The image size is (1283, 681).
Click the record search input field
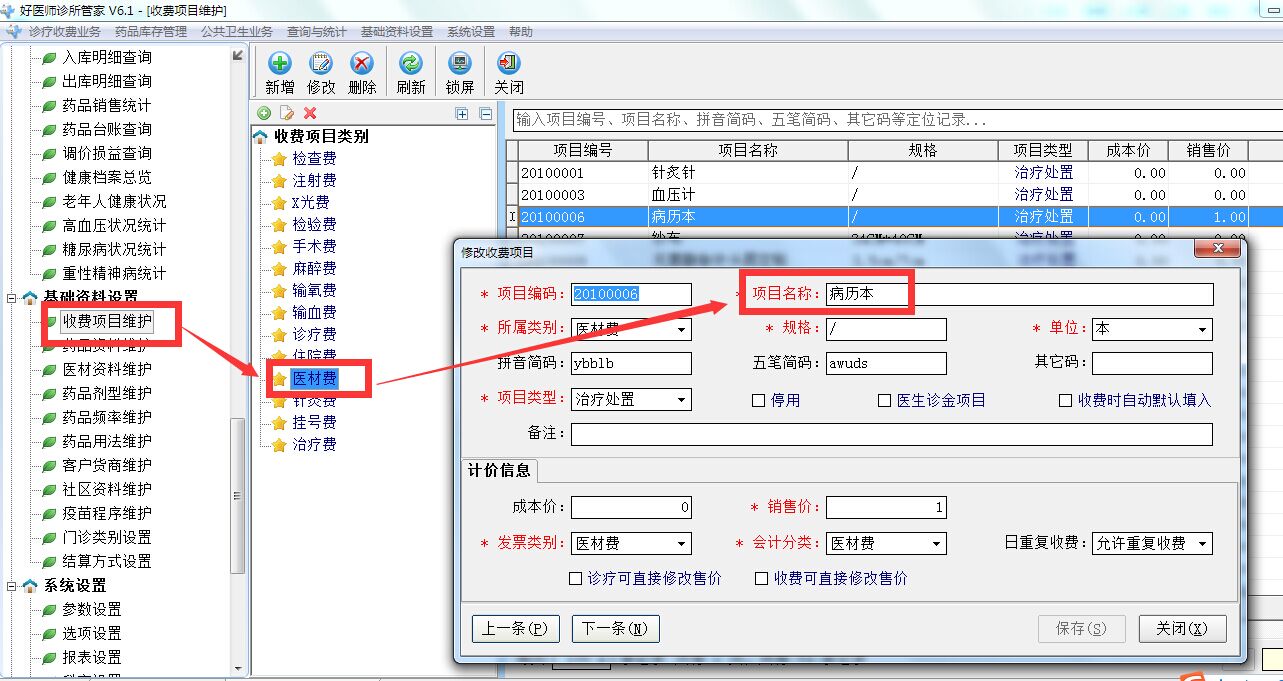897,119
